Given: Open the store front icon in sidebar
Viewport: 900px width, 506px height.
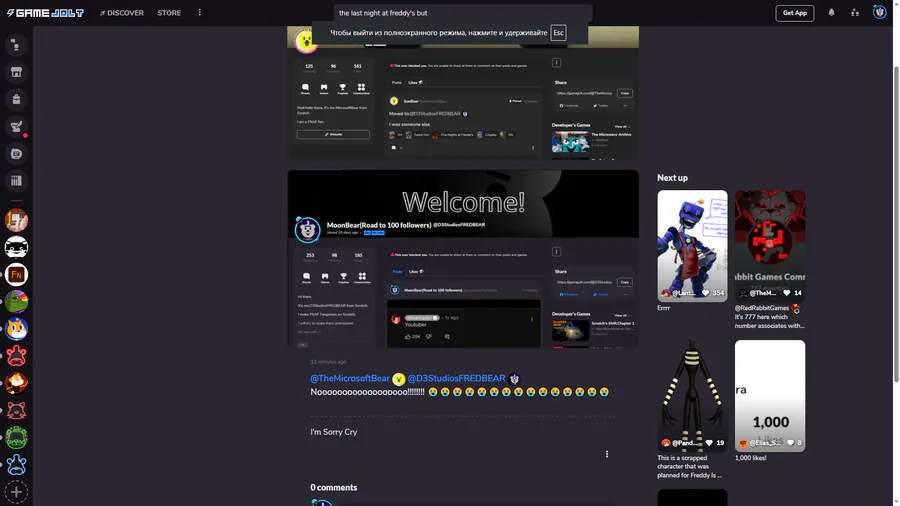Looking at the screenshot, I should (x=16, y=72).
